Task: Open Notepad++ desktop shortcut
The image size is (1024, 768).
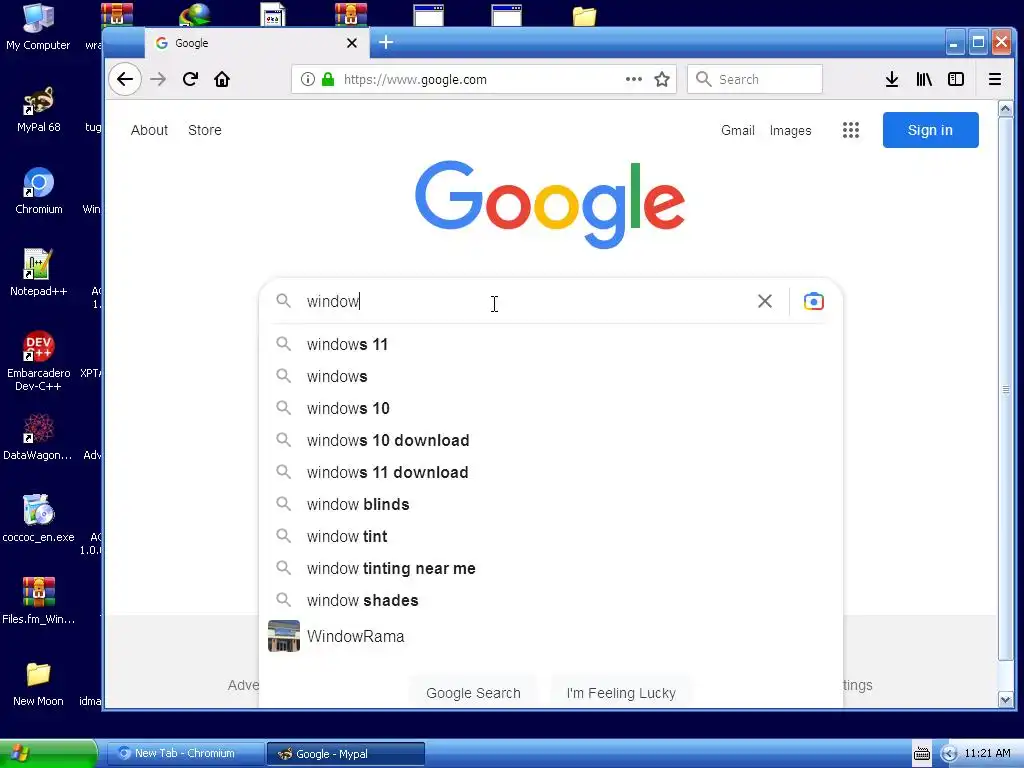Action: point(39,273)
